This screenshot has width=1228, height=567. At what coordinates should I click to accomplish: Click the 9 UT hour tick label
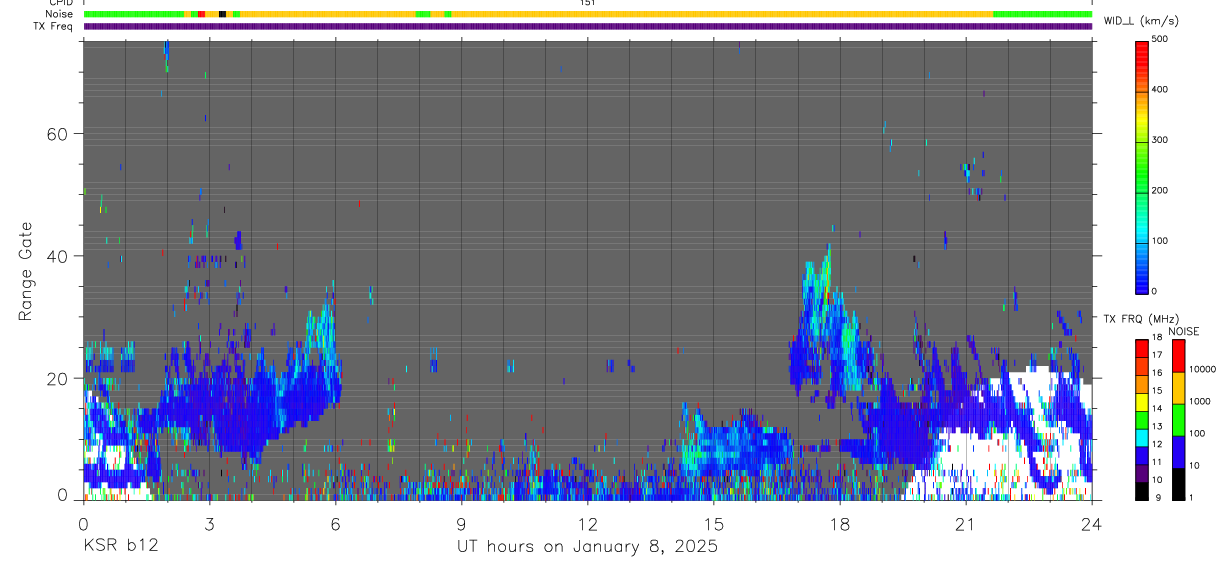461,524
